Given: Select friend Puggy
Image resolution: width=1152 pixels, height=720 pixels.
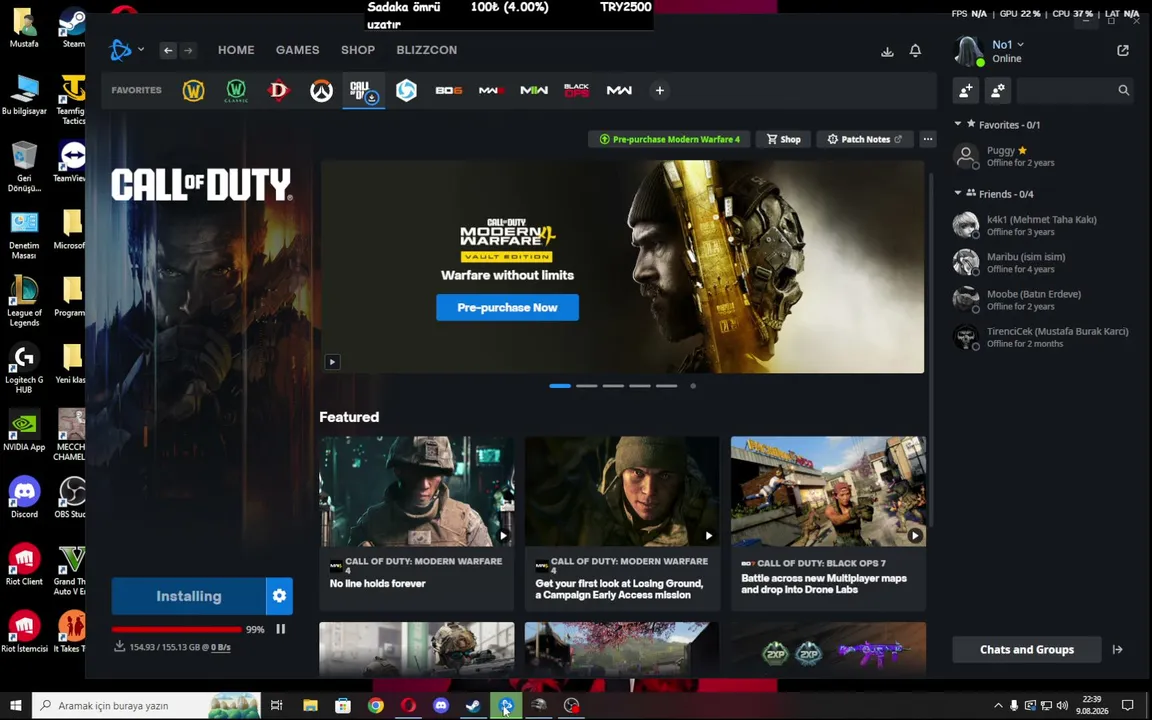Looking at the screenshot, I should [1042, 156].
